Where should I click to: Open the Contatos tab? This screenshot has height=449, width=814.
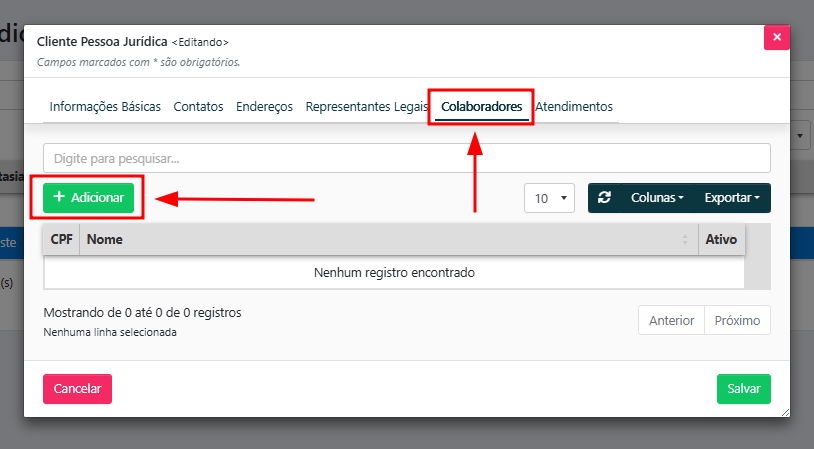click(x=198, y=106)
